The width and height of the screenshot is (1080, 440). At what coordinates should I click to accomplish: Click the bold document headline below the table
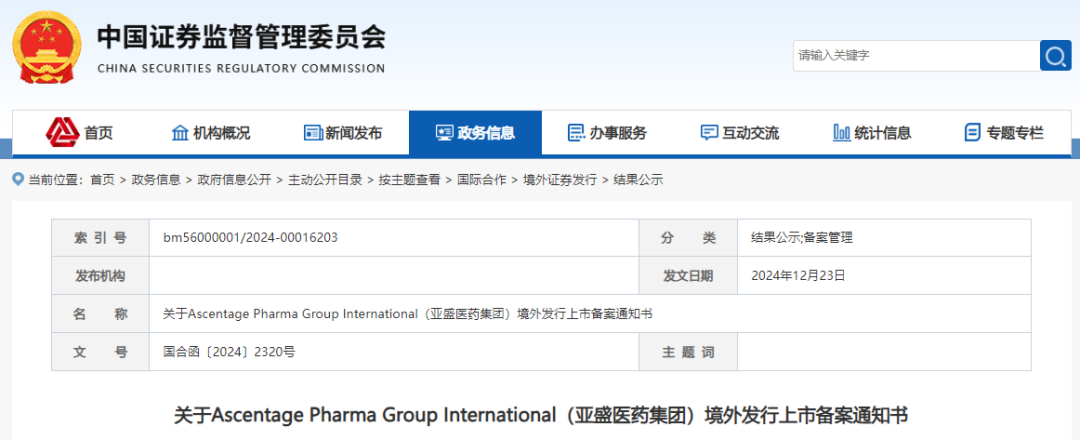click(541, 416)
